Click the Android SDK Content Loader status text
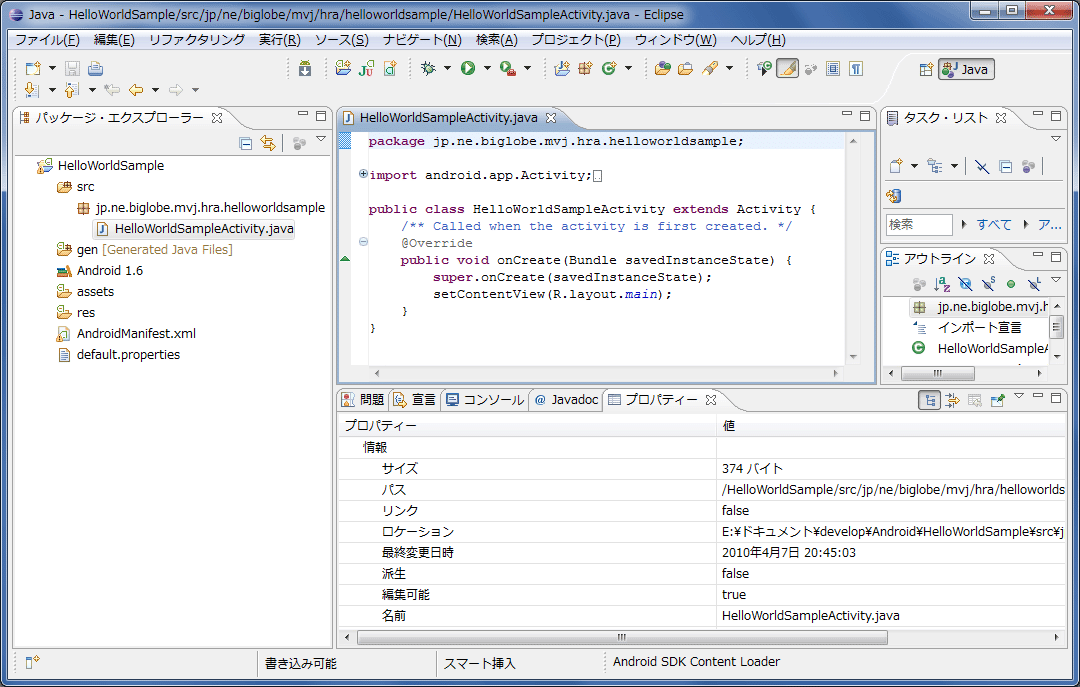 click(696, 662)
